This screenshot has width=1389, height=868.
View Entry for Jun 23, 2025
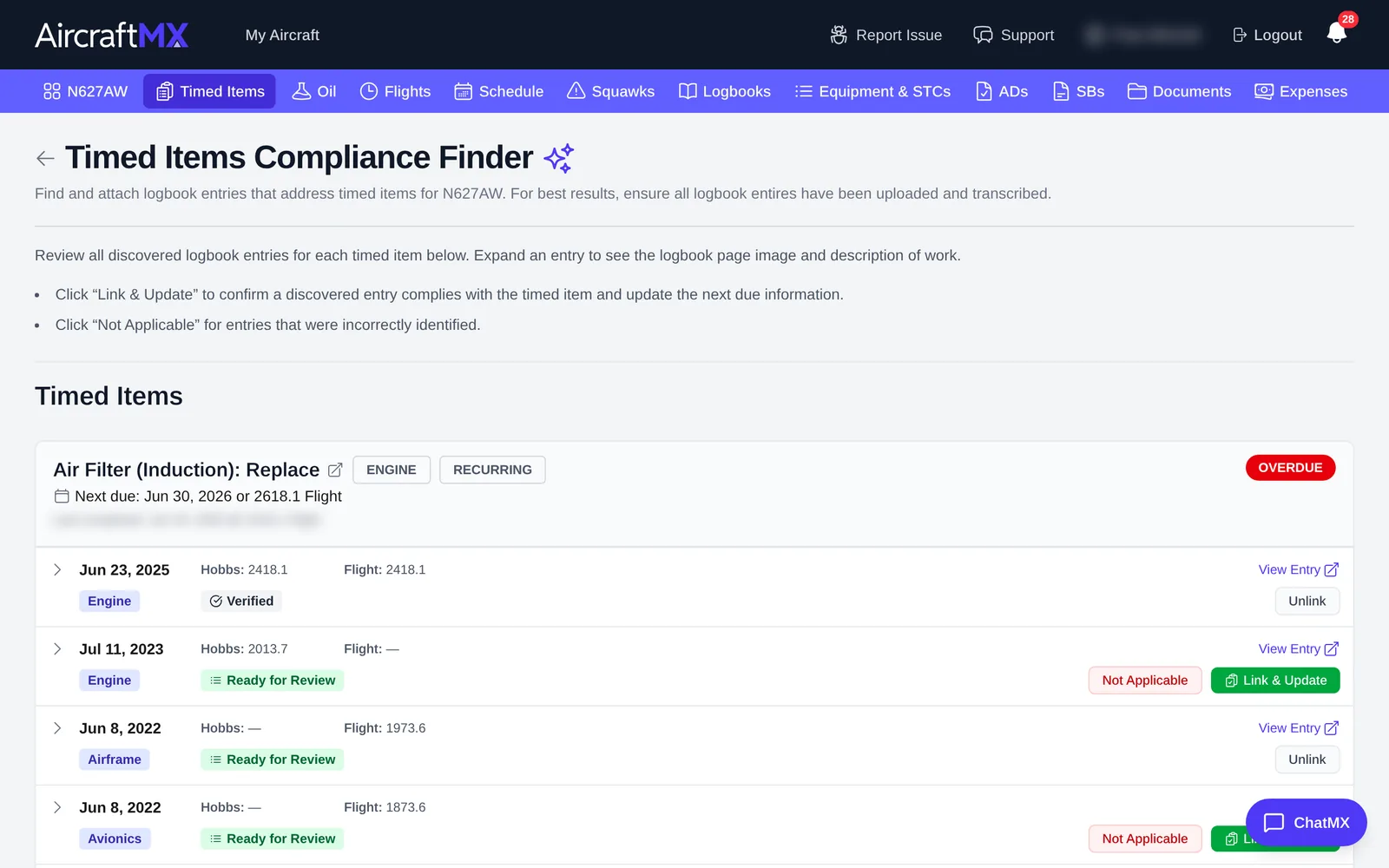1299,569
